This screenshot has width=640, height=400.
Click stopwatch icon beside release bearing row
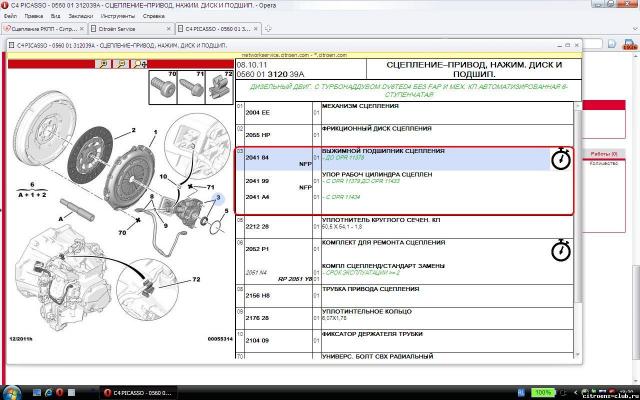tap(560, 159)
